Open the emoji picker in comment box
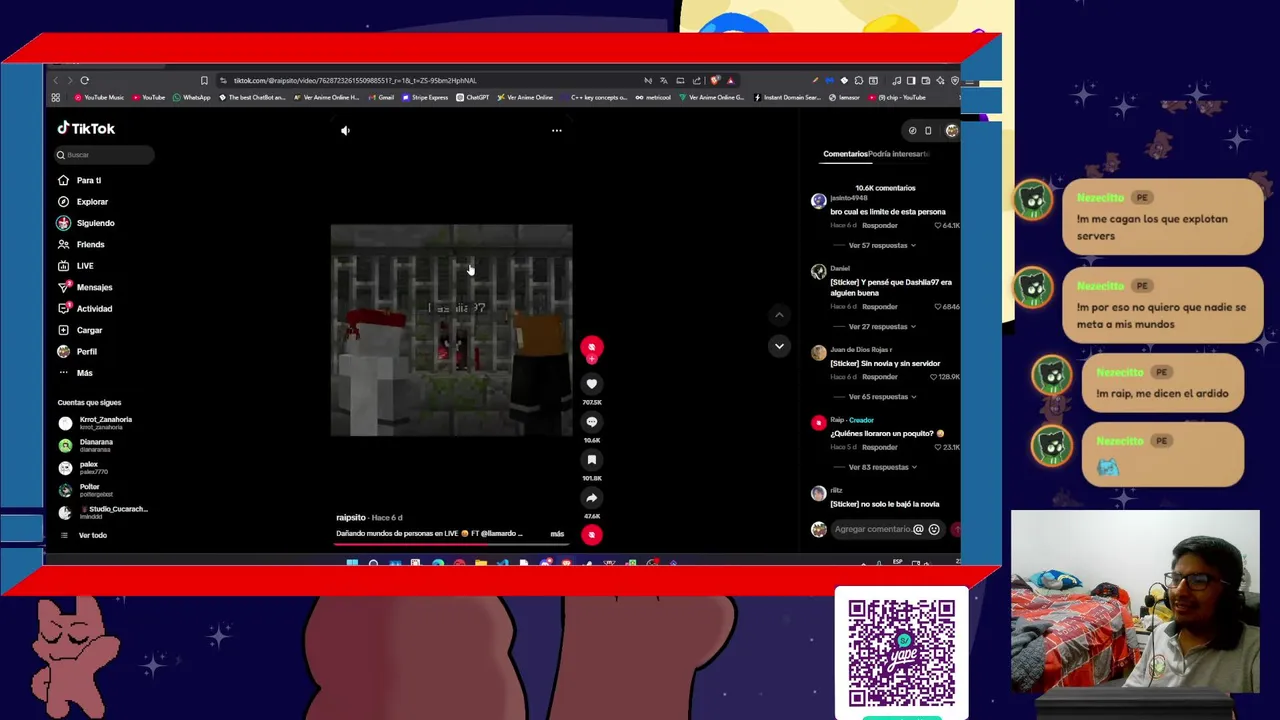1280x720 pixels. point(934,529)
